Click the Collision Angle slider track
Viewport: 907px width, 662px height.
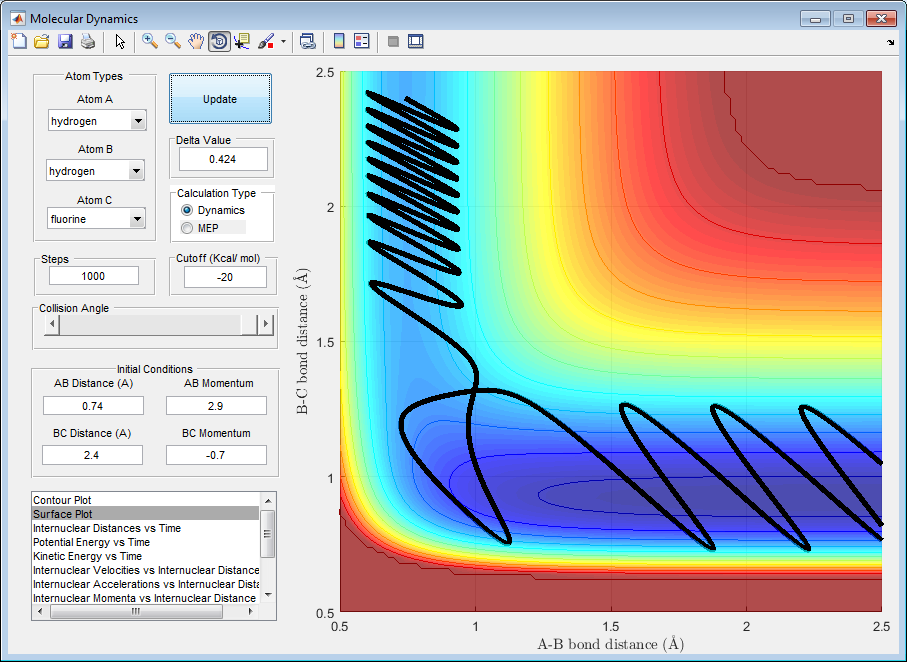click(150, 325)
